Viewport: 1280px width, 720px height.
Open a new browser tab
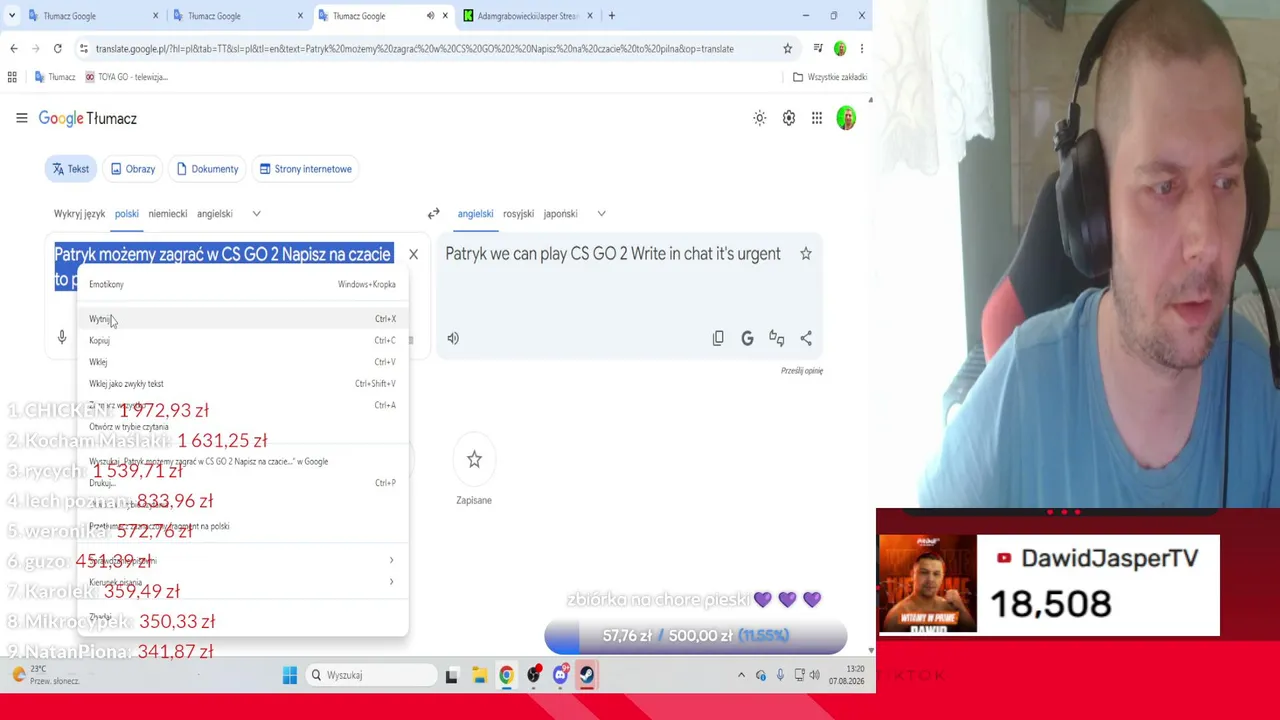click(x=612, y=16)
